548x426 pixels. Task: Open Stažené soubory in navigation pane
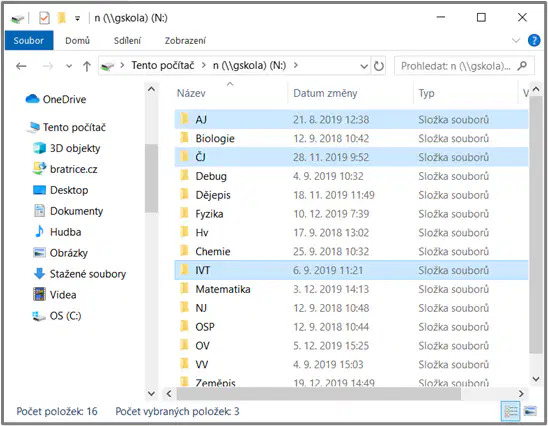80,274
